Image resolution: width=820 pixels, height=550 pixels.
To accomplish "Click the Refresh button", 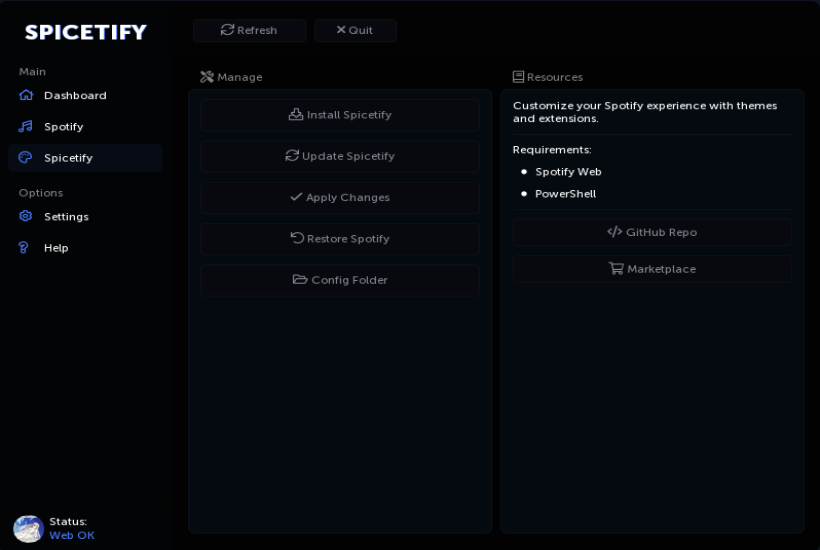I will (x=249, y=30).
